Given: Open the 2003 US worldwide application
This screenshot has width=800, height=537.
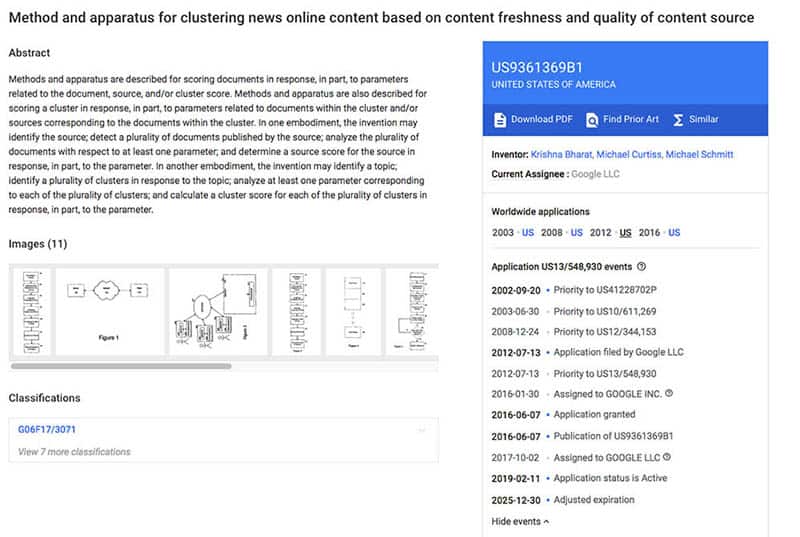Looking at the screenshot, I should [528, 233].
